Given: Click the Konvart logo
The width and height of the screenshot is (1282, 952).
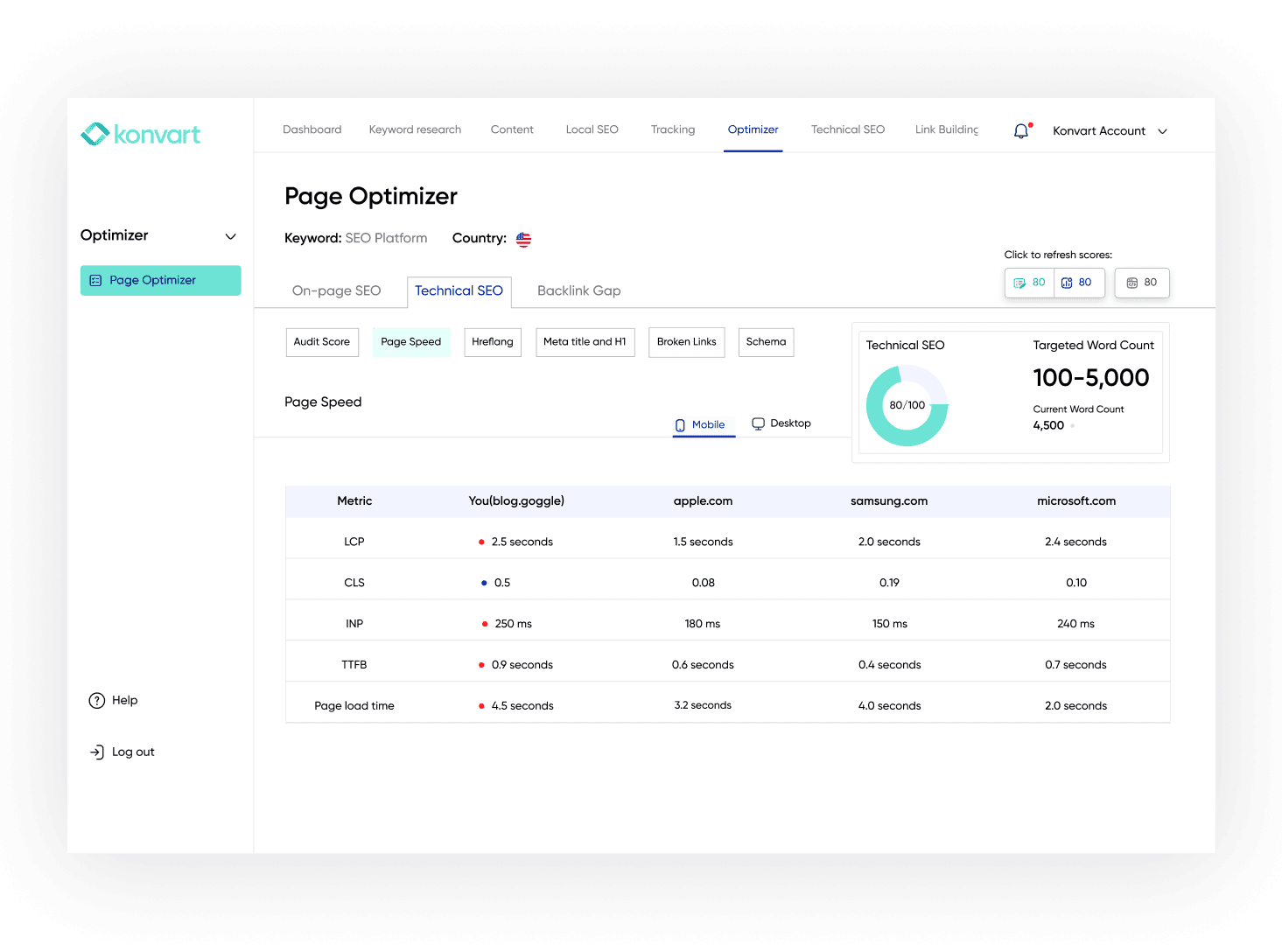Looking at the screenshot, I should [140, 133].
